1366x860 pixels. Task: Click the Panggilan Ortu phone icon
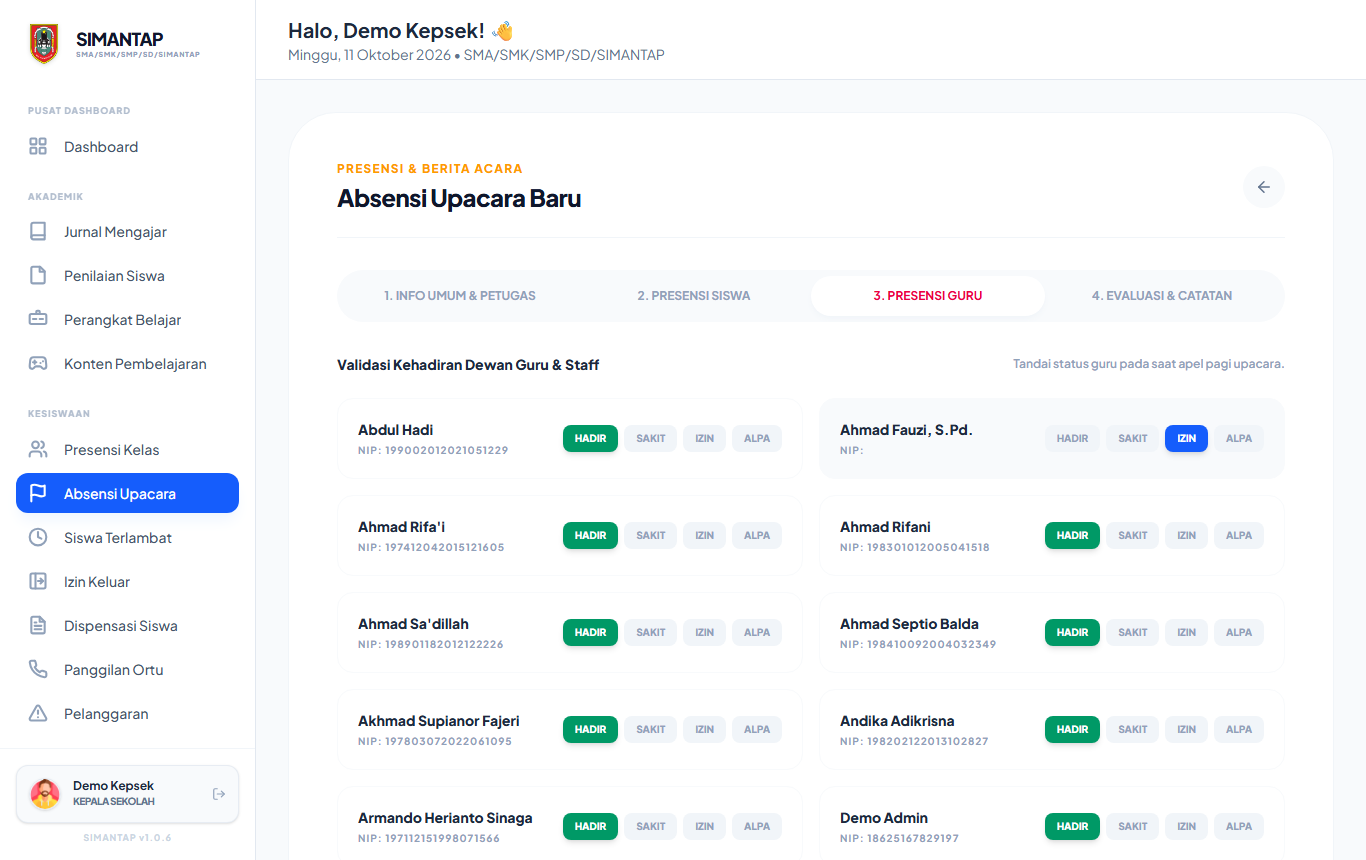click(38, 670)
